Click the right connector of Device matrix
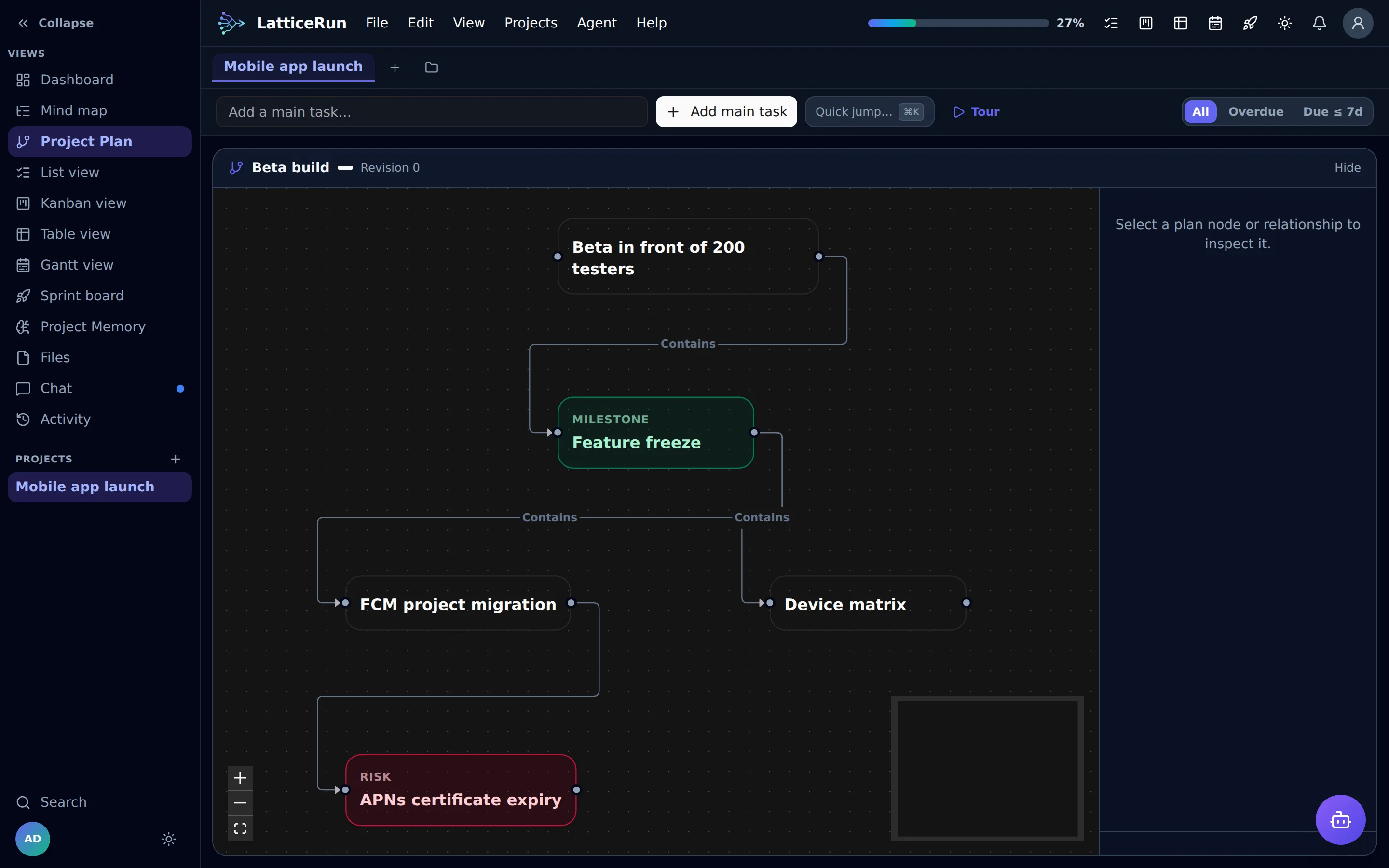The image size is (1389, 868). tap(967, 603)
